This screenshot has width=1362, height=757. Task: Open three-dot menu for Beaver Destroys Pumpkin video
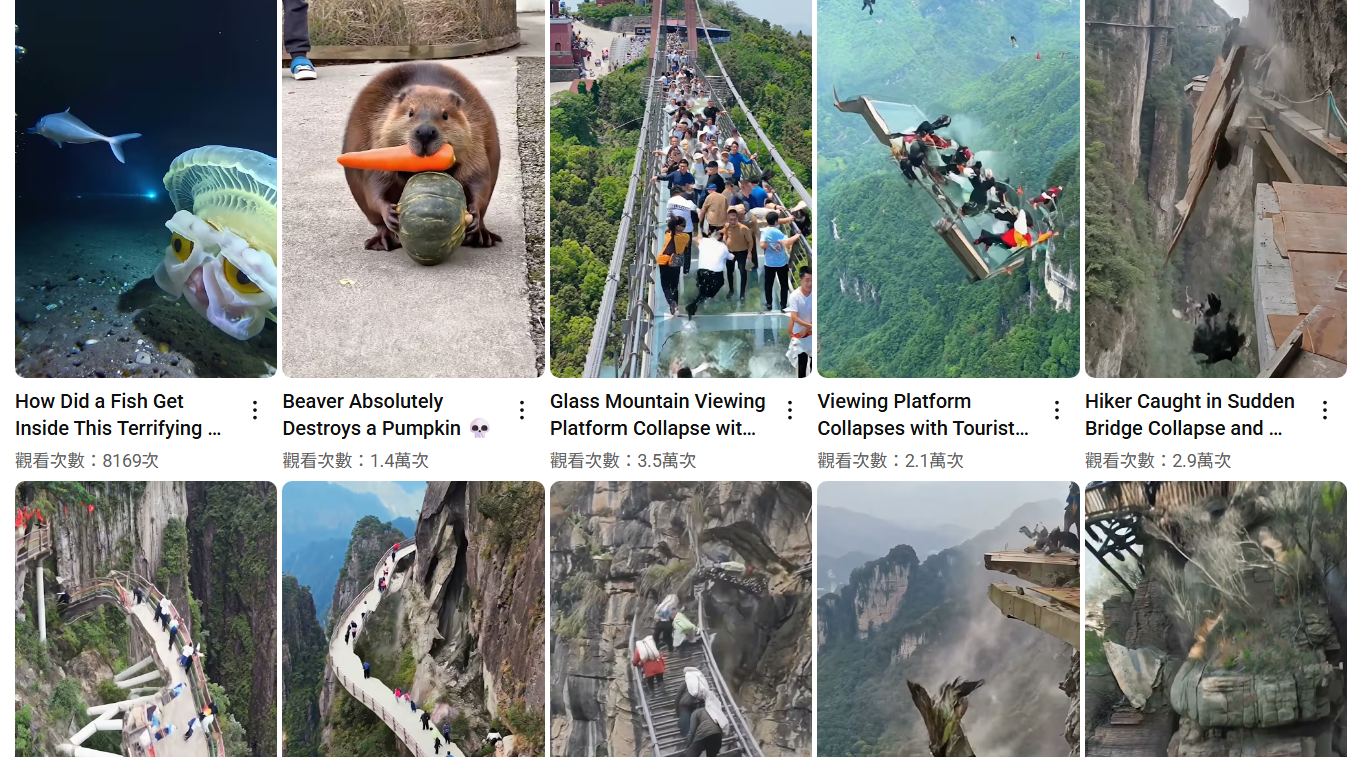tap(522, 410)
